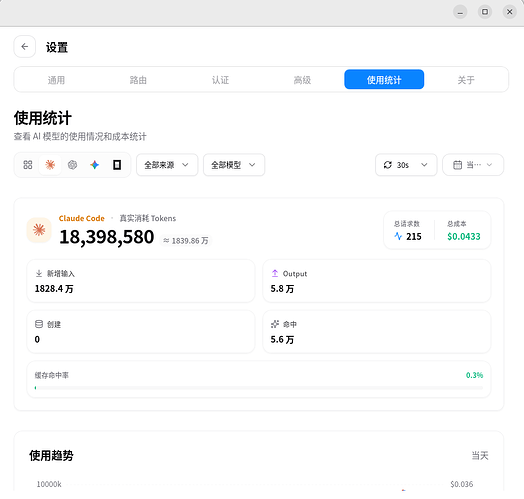
Task: Open the 全部模型 model dropdown
Action: 234,165
